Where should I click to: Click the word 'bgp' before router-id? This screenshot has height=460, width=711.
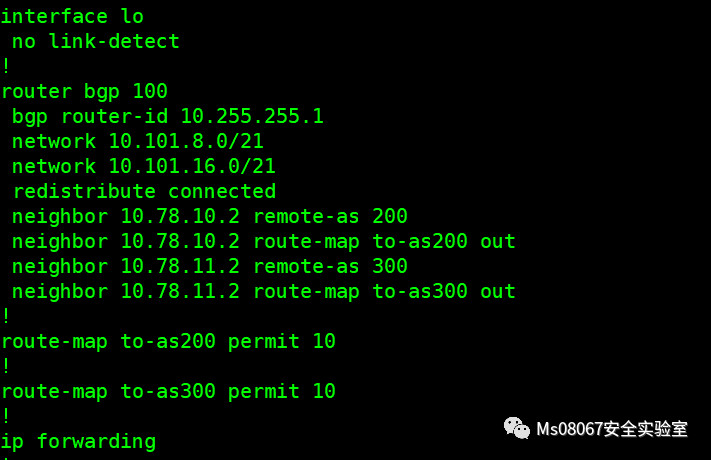click(30, 116)
